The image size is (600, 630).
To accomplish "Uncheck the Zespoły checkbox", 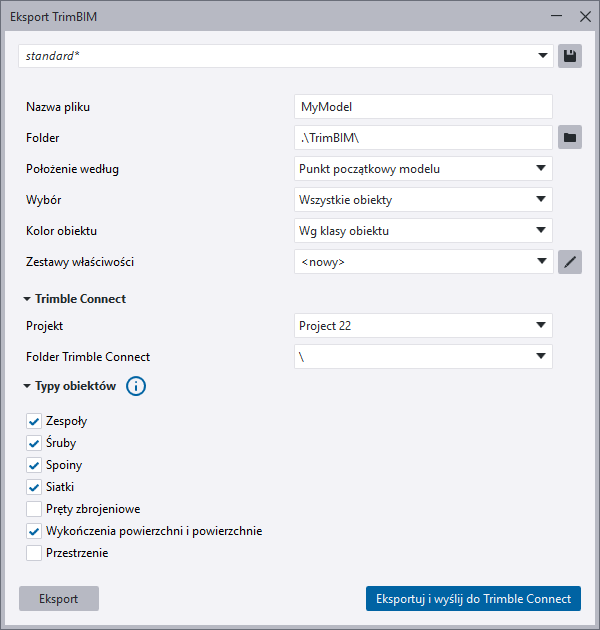I will click(x=34, y=421).
